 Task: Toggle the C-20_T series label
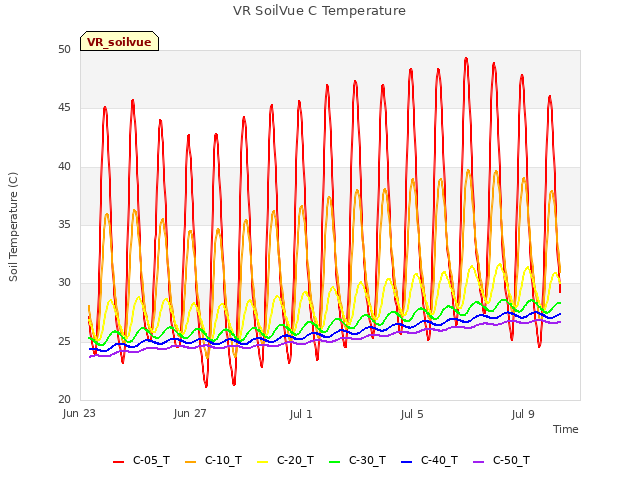pyautogui.click(x=296, y=460)
